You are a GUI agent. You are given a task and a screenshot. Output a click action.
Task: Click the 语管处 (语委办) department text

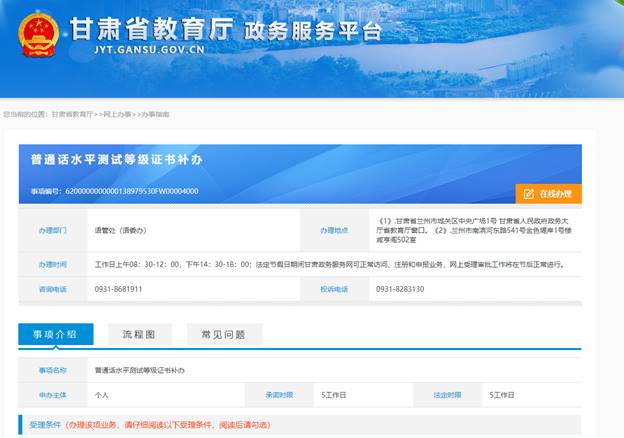[x=119, y=231]
